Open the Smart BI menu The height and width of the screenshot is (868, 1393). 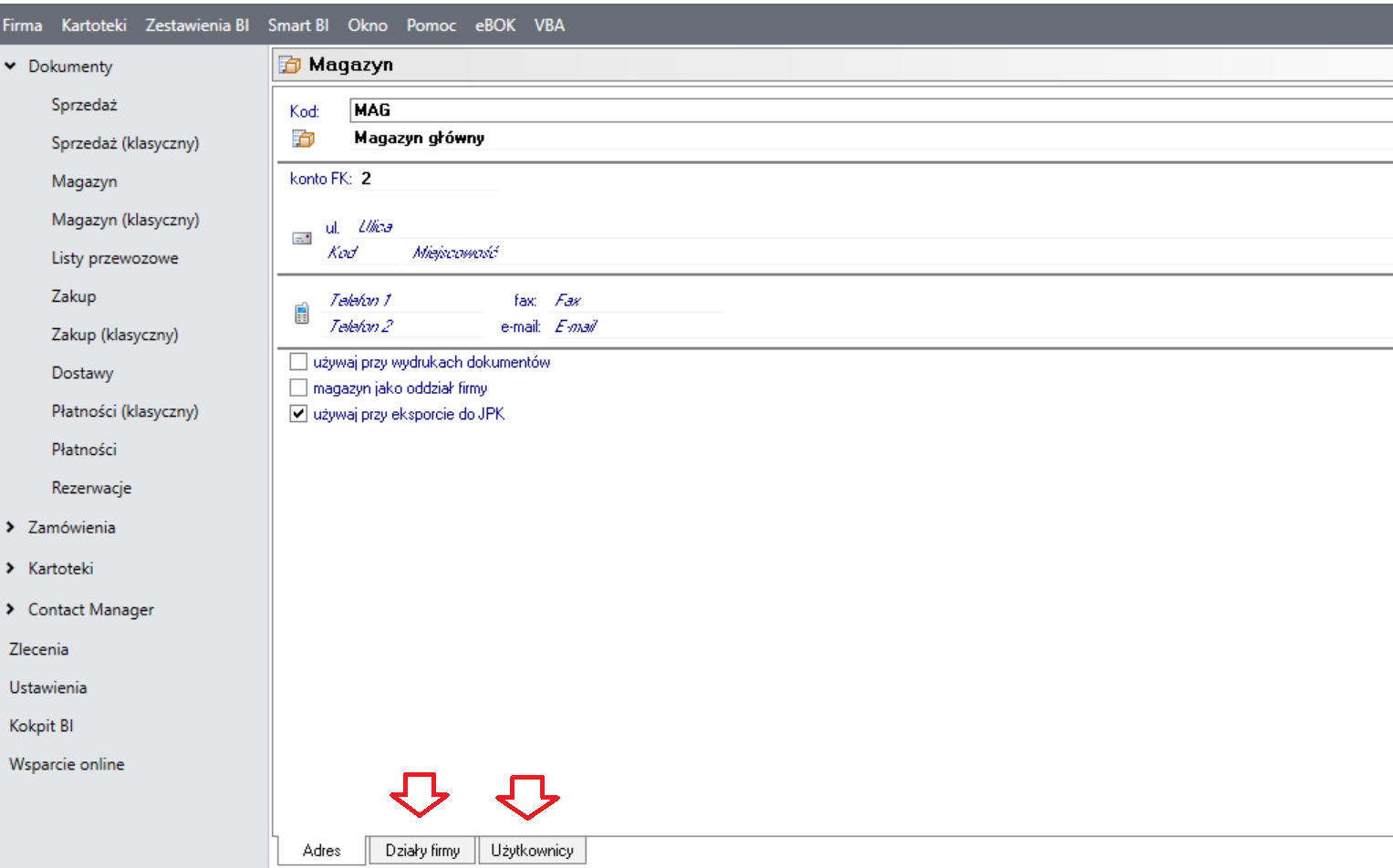[x=297, y=26]
